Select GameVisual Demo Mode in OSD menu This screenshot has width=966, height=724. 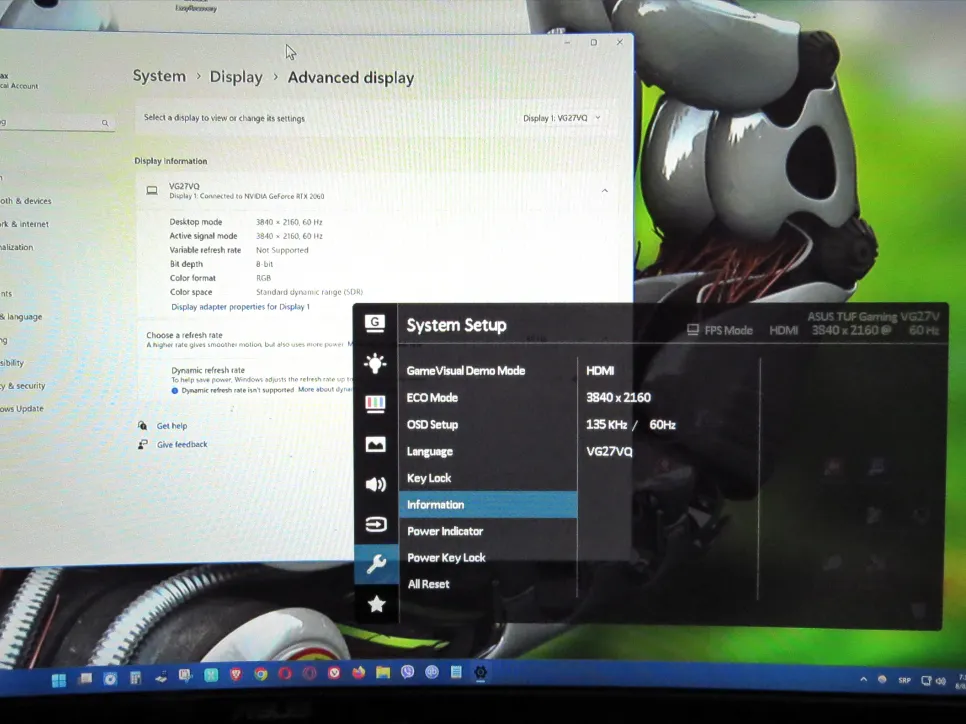pyautogui.click(x=466, y=370)
